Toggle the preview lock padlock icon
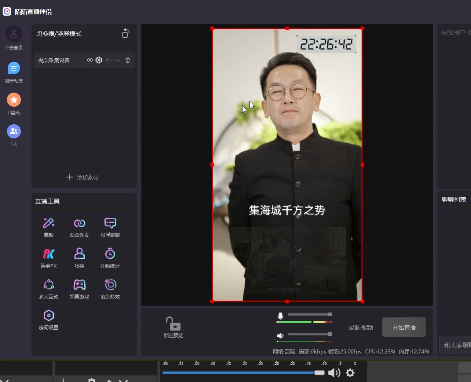The image size is (471, 382). [173, 324]
